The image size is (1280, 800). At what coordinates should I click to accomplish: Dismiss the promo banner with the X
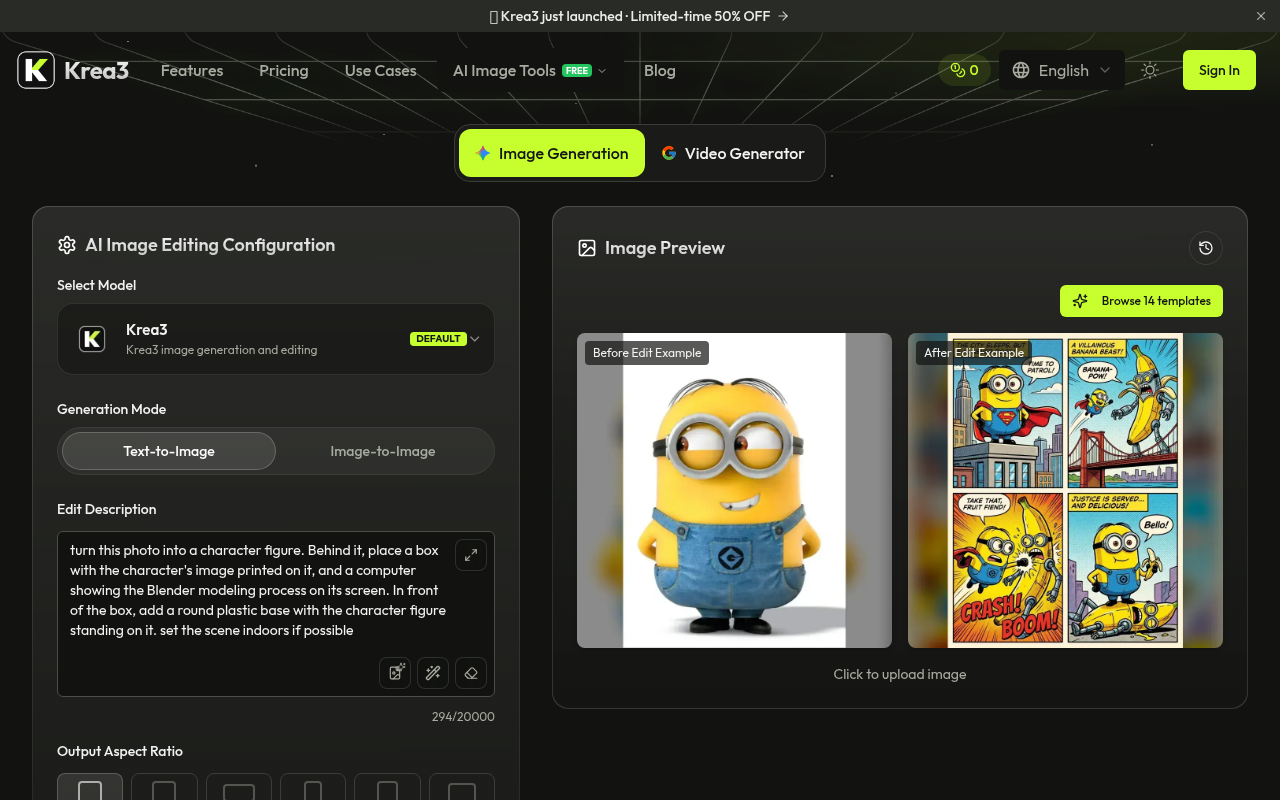[1261, 16]
